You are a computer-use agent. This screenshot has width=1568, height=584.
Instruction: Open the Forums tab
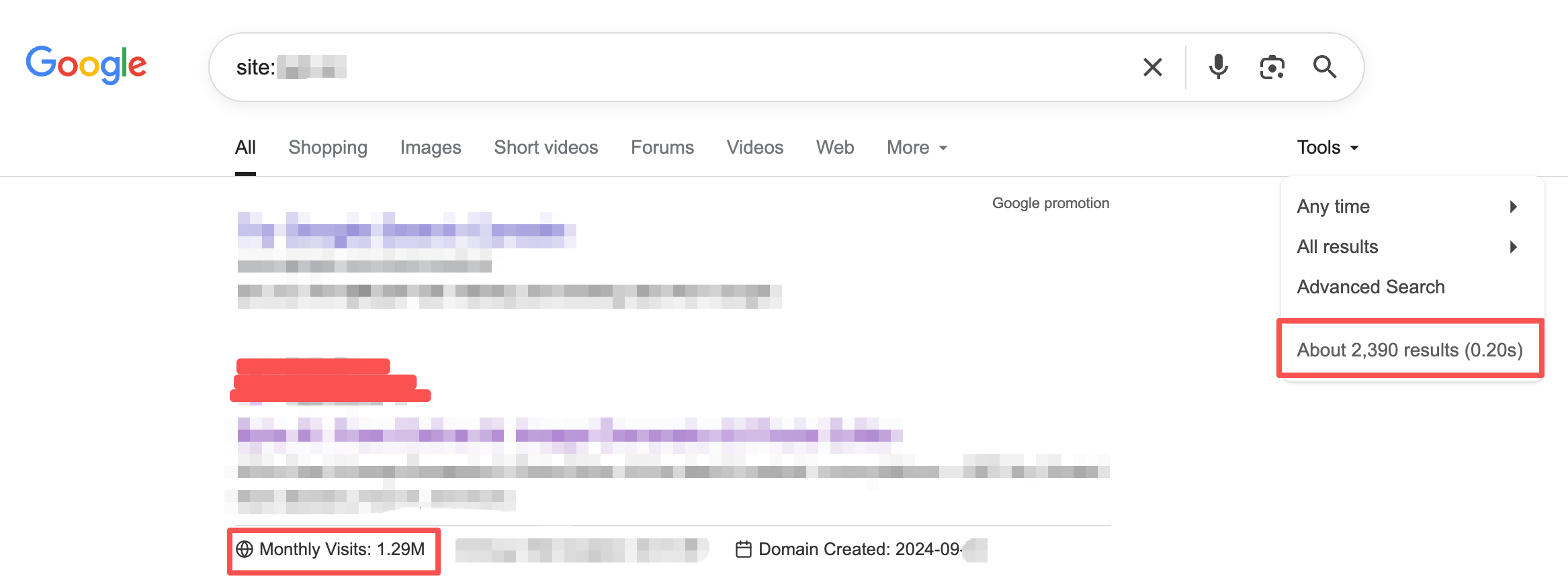(x=662, y=148)
